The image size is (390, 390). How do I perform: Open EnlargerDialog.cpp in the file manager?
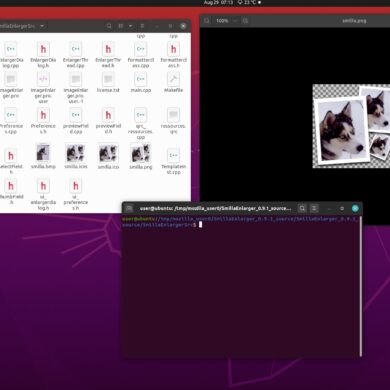tap(10, 55)
